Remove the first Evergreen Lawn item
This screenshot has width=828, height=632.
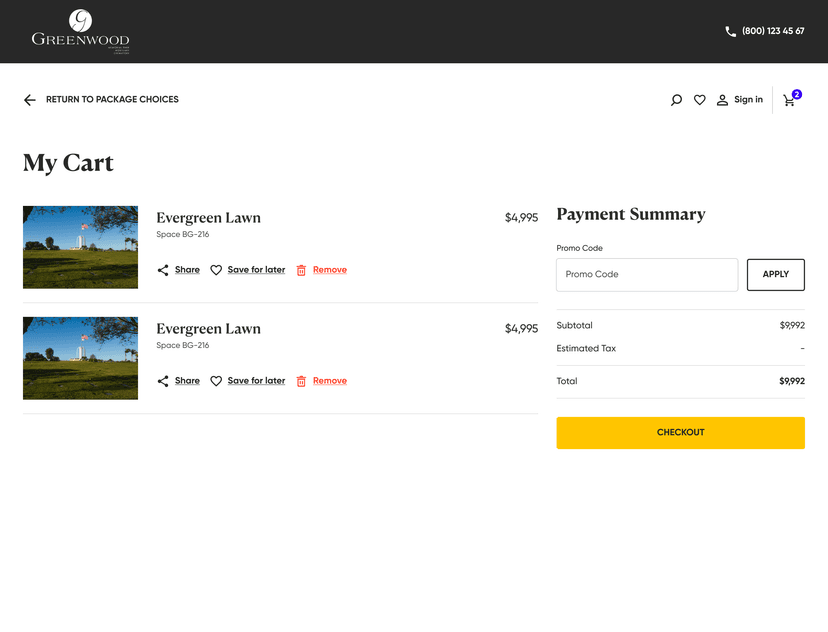[x=329, y=270]
